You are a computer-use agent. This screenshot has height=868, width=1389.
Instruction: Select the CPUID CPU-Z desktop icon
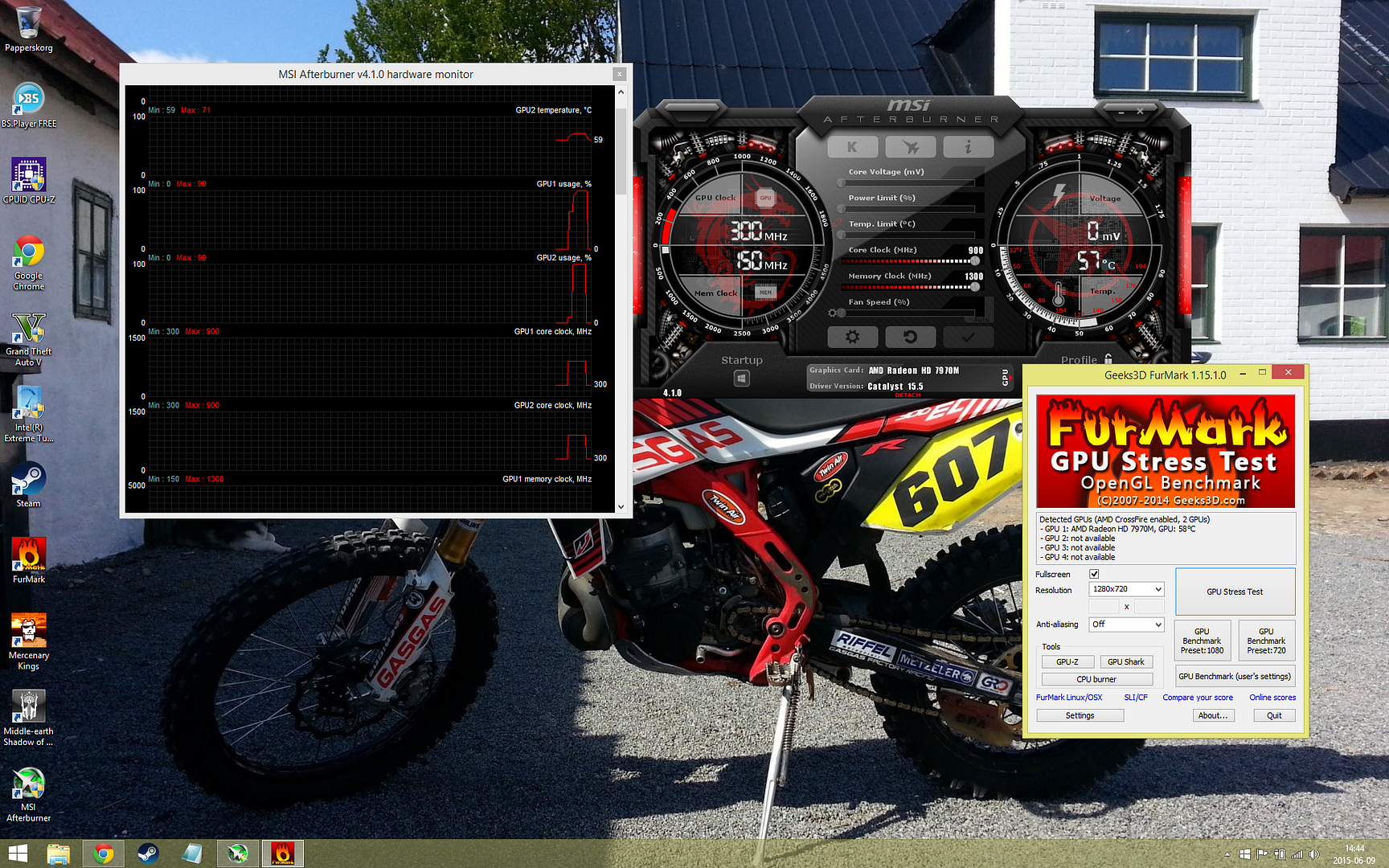(x=29, y=180)
